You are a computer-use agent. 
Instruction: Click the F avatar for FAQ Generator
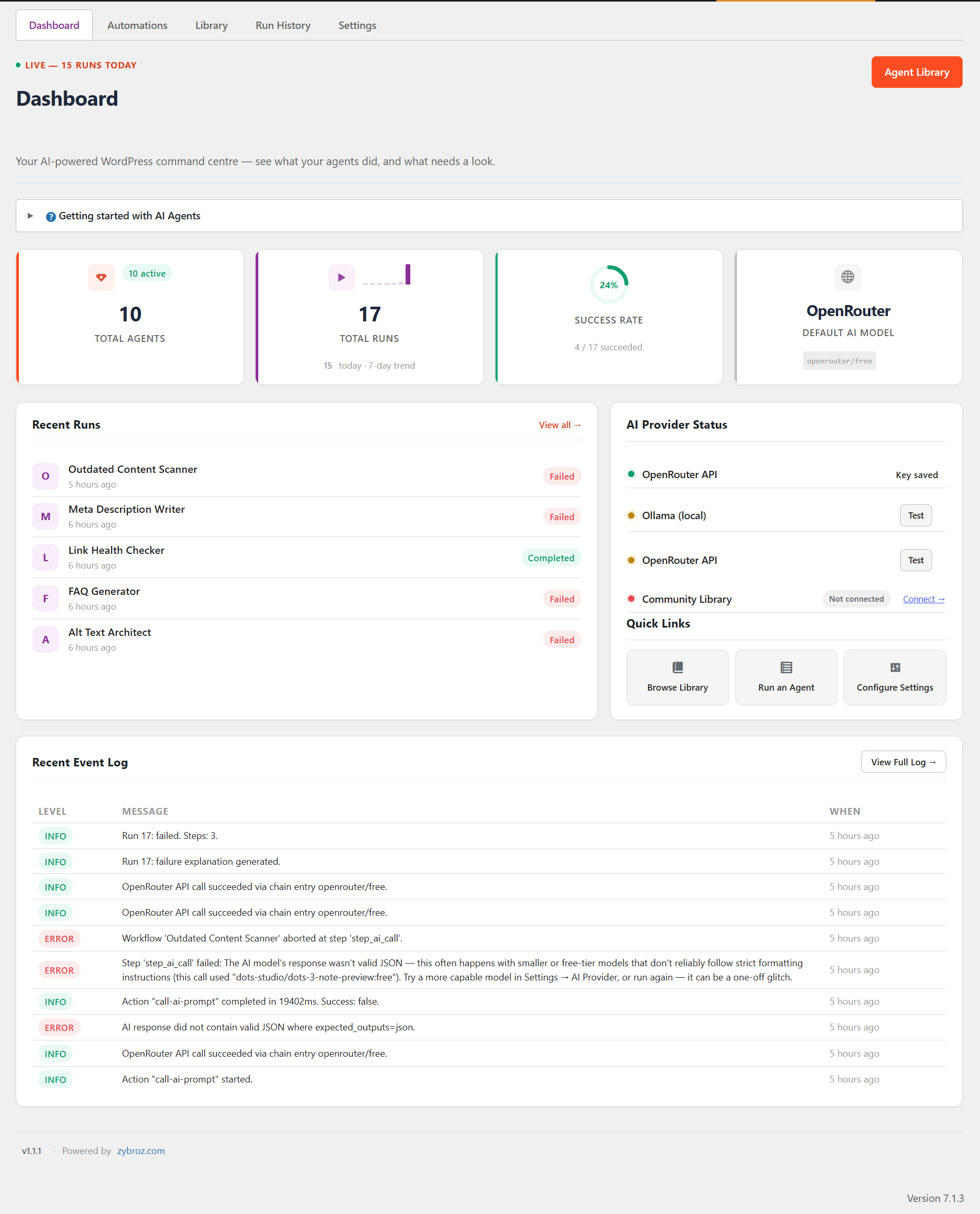pyautogui.click(x=46, y=599)
